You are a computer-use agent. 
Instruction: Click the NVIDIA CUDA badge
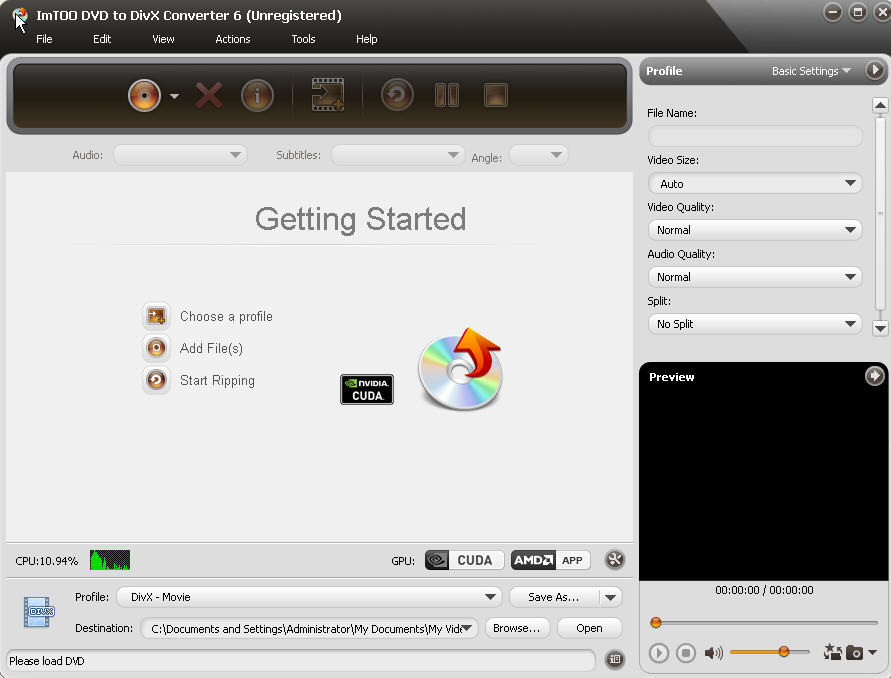click(367, 389)
